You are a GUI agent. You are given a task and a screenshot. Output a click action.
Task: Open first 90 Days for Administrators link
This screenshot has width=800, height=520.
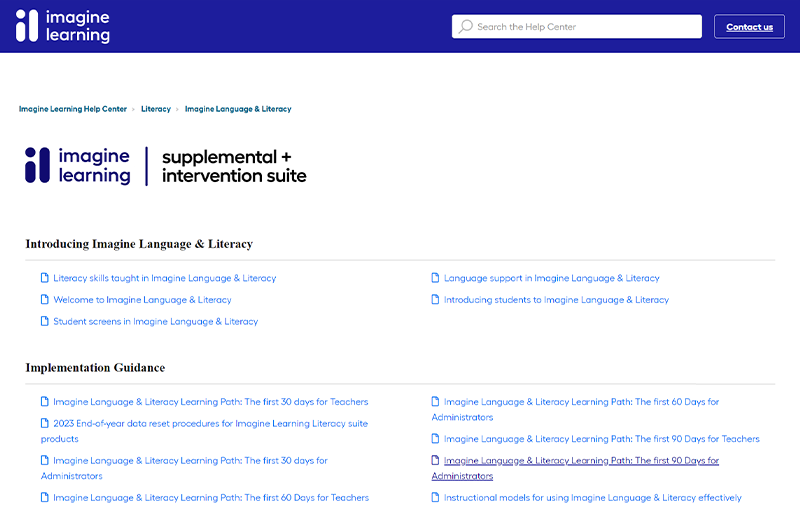[580, 461]
